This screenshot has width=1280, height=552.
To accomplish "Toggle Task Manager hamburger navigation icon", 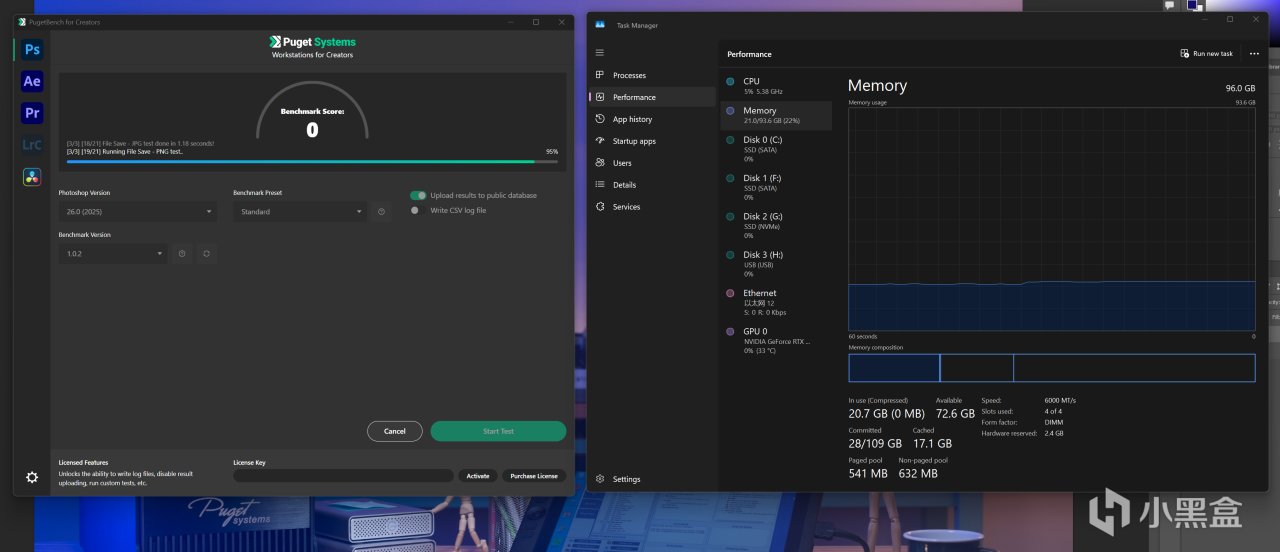I will point(600,53).
